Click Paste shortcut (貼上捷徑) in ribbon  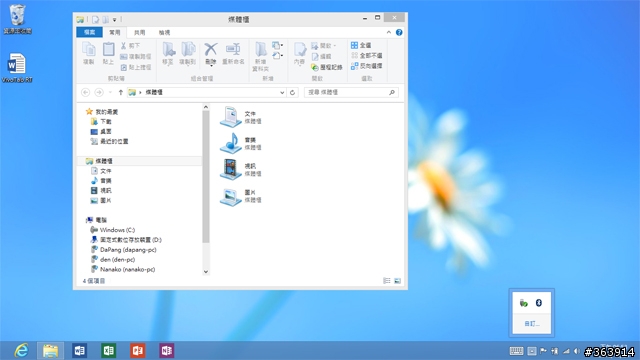[x=136, y=67]
